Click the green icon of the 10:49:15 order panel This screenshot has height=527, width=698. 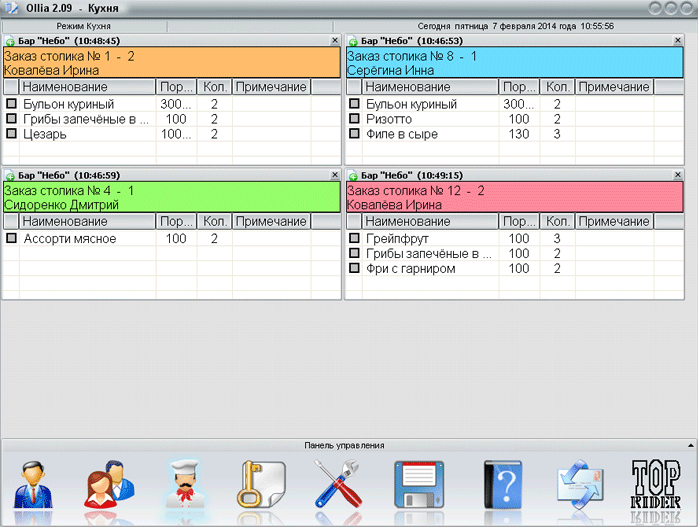(353, 176)
